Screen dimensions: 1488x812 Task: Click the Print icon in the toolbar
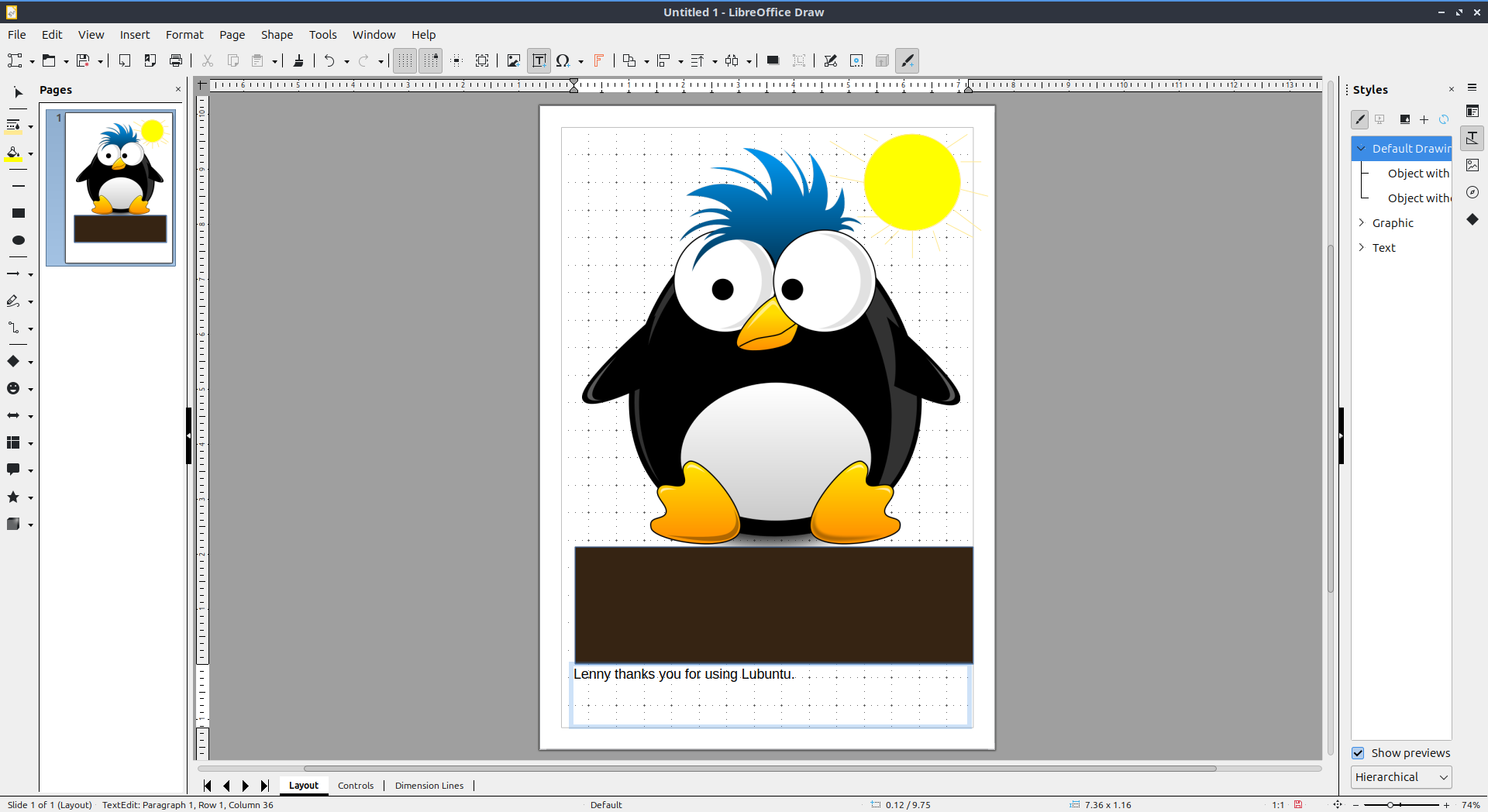coord(176,60)
